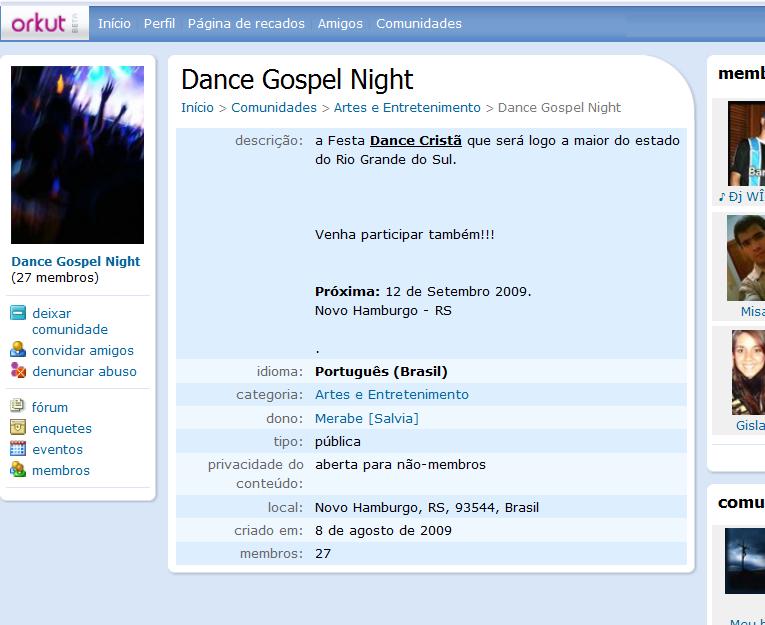Open the Dance Gospel Night sidebar link

(76, 262)
